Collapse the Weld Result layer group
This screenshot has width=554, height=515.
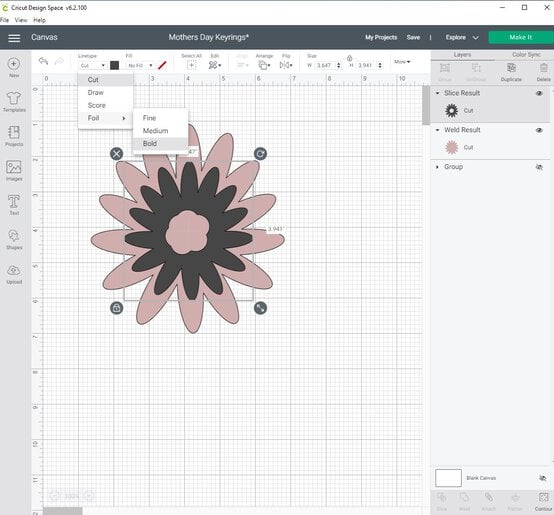[437, 130]
